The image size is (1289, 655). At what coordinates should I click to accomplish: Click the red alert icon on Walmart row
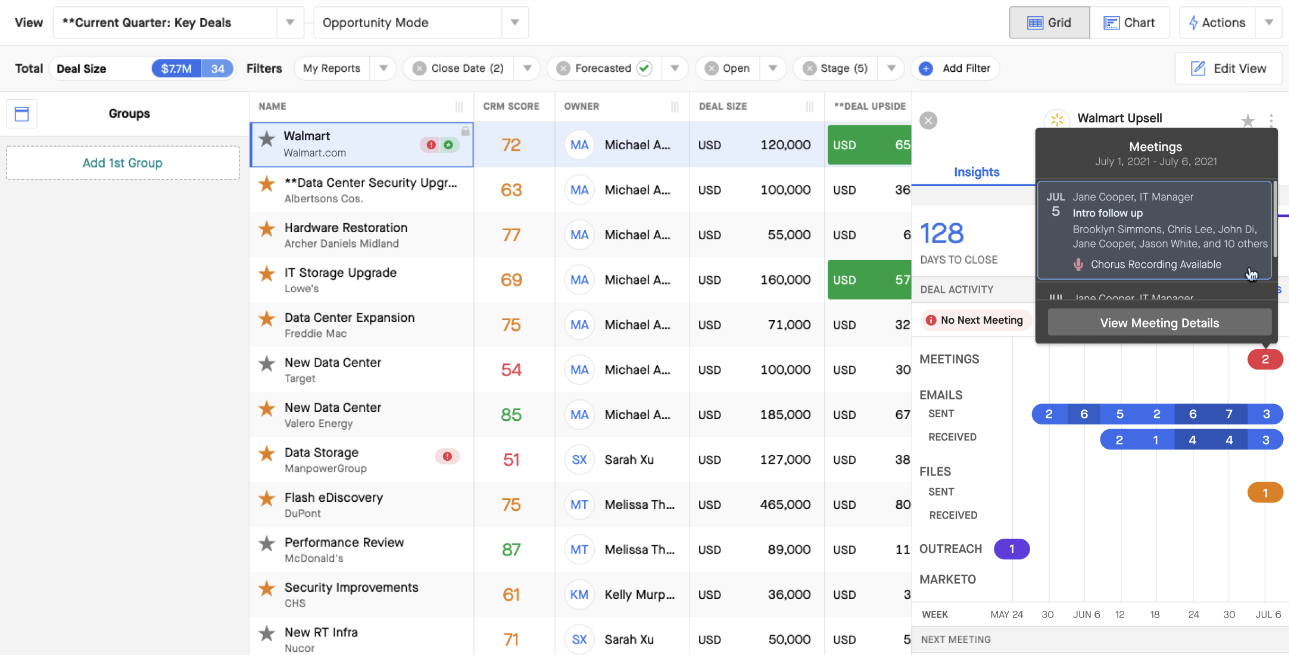click(x=431, y=145)
